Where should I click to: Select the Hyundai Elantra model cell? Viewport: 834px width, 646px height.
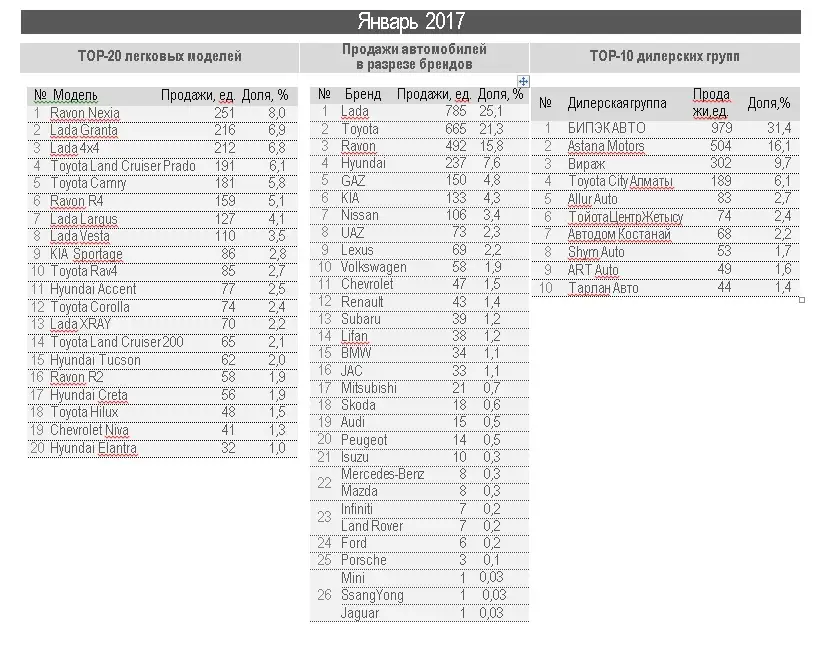[x=93, y=448]
